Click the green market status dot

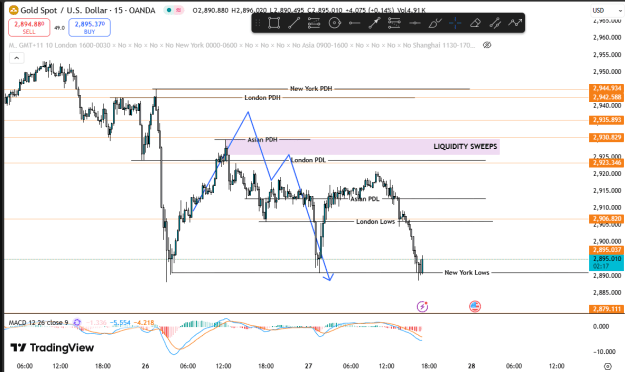169,10
